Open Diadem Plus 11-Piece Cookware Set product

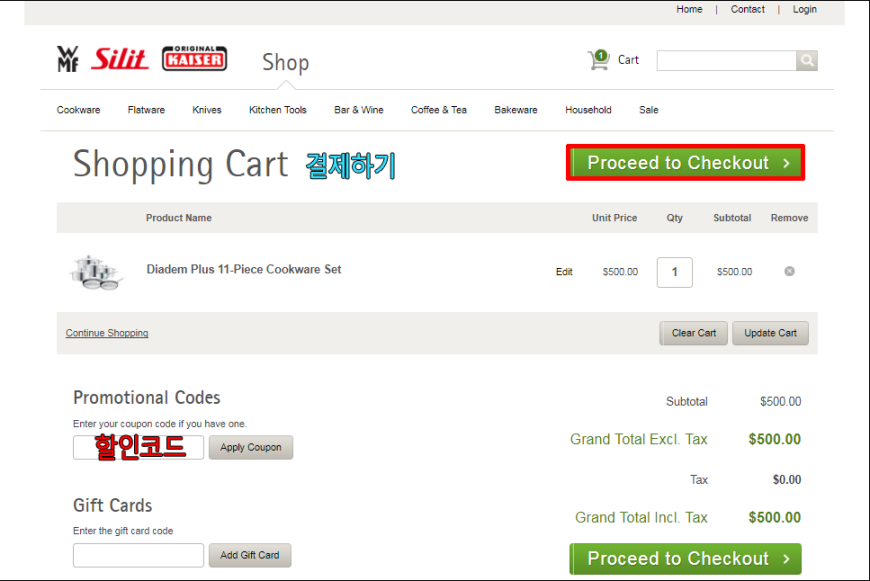(x=244, y=269)
